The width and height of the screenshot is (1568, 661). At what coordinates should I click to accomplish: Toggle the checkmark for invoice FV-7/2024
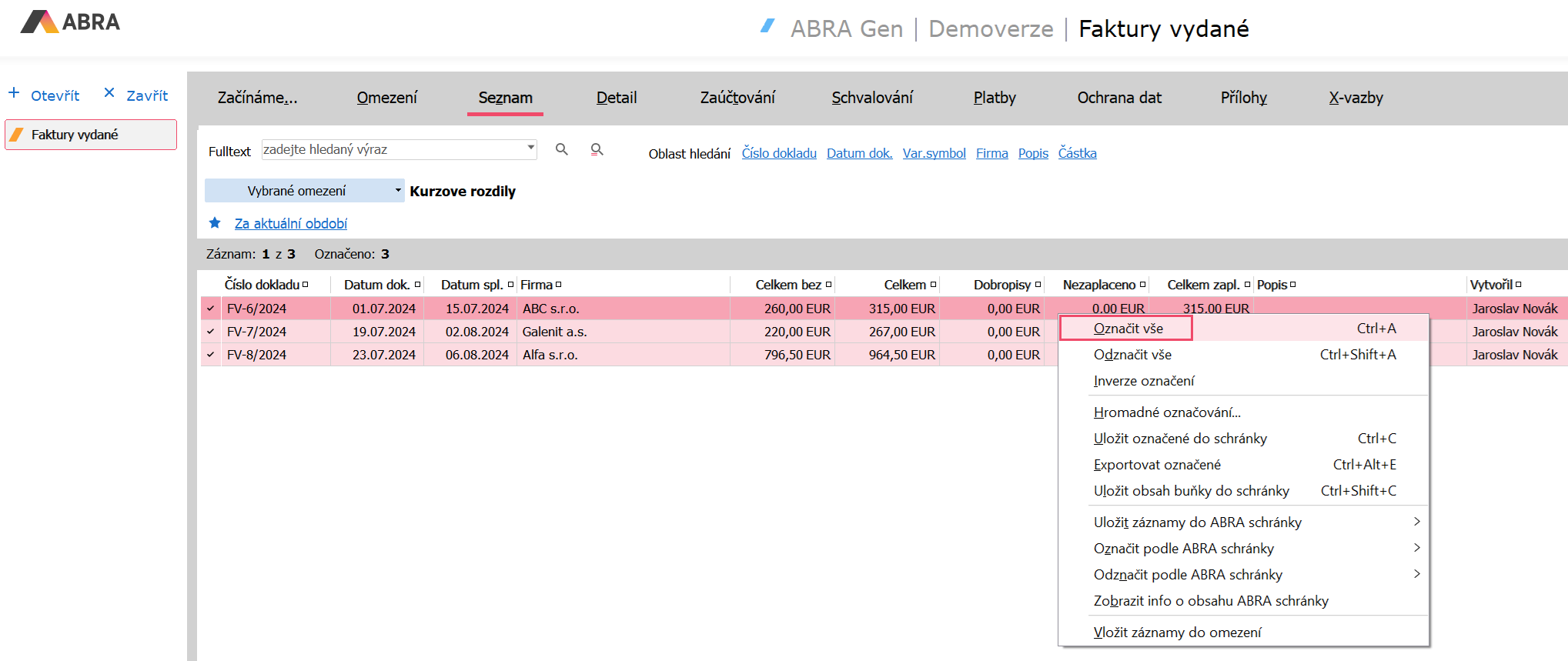click(210, 332)
